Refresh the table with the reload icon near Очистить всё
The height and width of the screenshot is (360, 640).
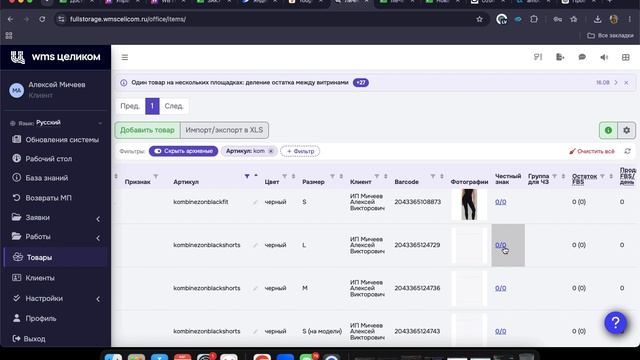pyautogui.click(x=627, y=151)
